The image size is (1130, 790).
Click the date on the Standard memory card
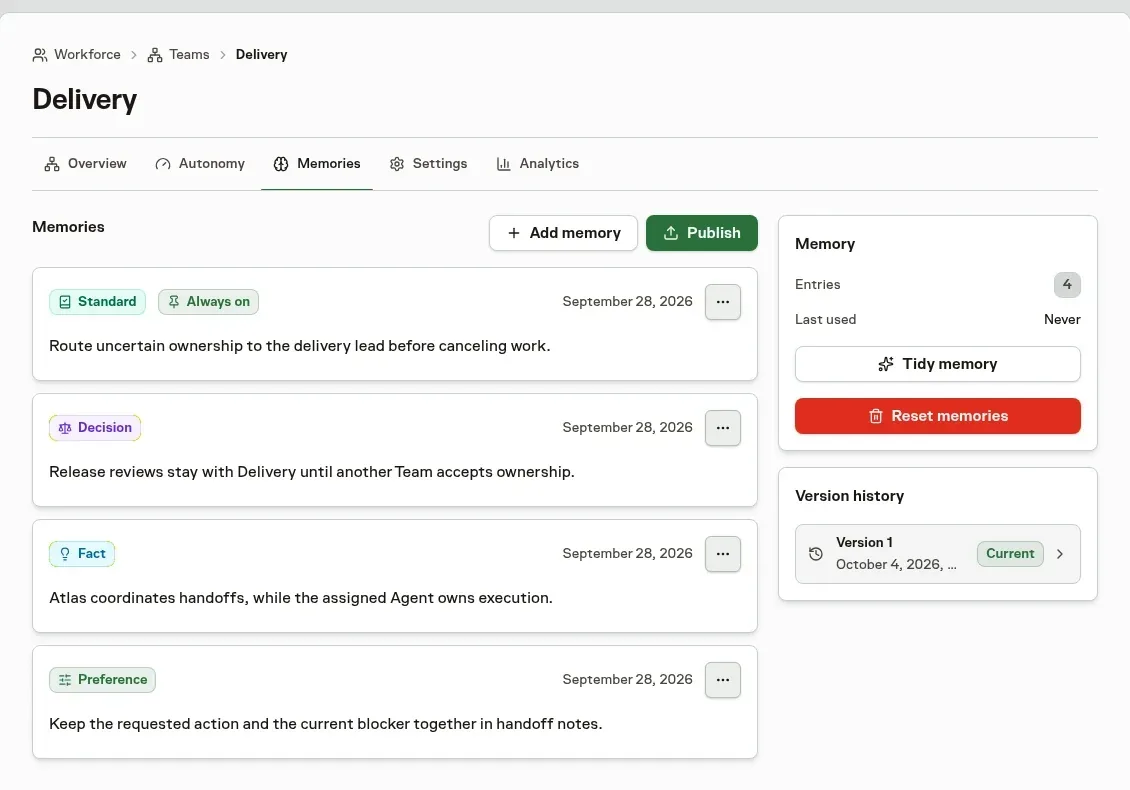pyautogui.click(x=627, y=301)
